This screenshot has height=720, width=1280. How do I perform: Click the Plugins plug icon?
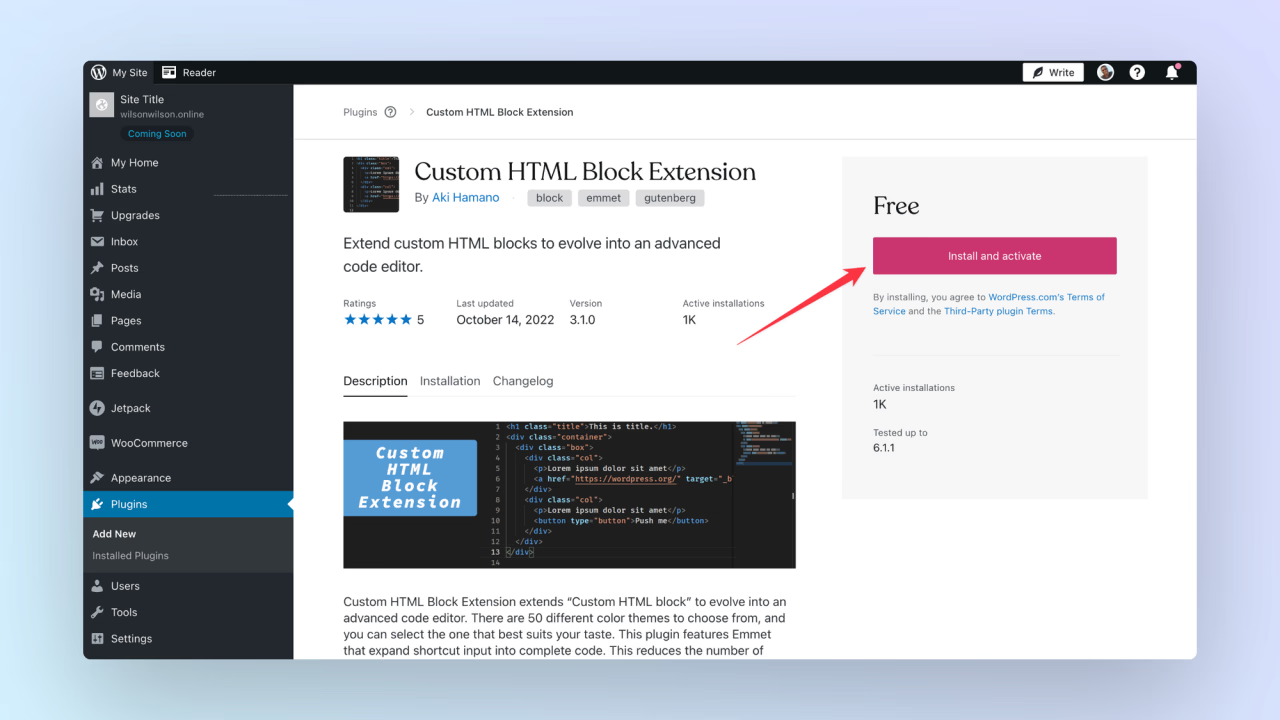click(97, 504)
